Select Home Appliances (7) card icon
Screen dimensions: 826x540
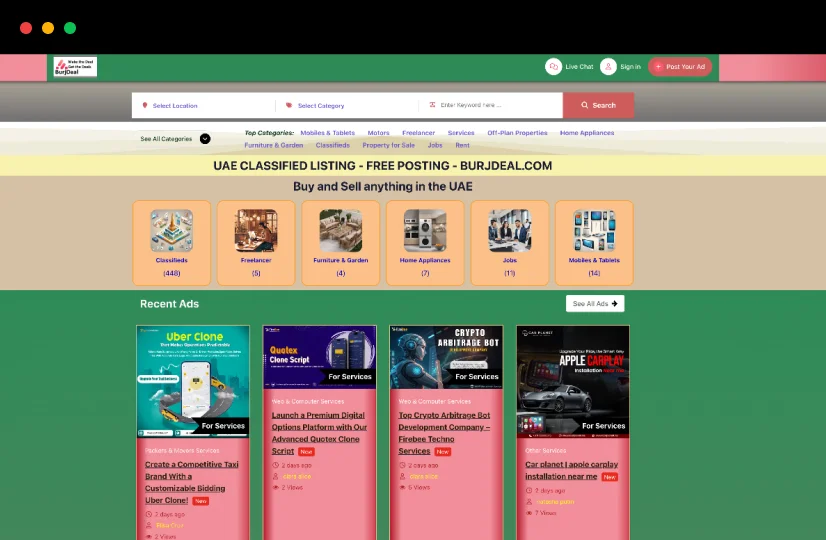pyautogui.click(x=425, y=231)
